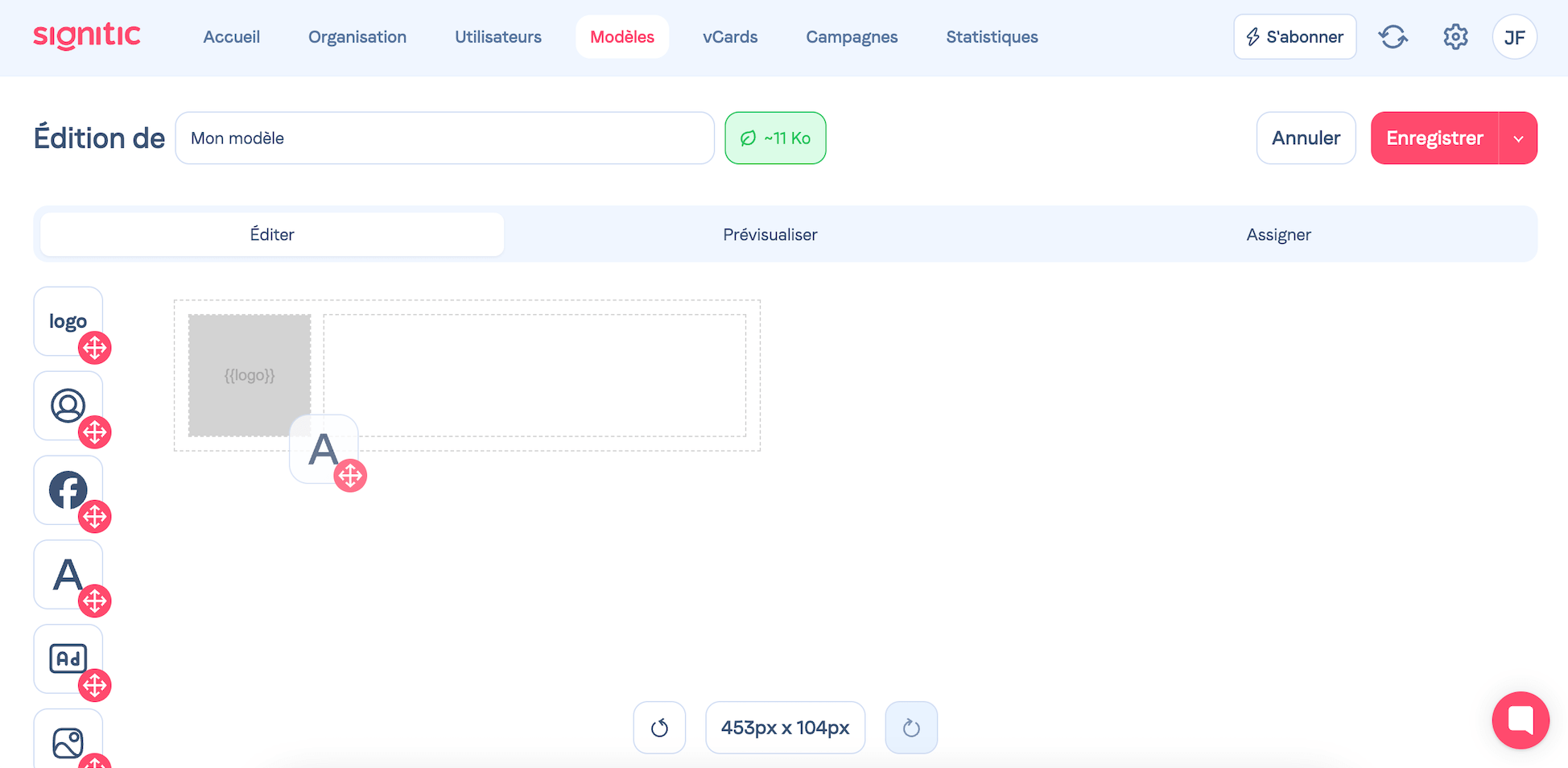Select the text block 'A' in sidebar
Screen dimensions: 1568x768
click(68, 575)
